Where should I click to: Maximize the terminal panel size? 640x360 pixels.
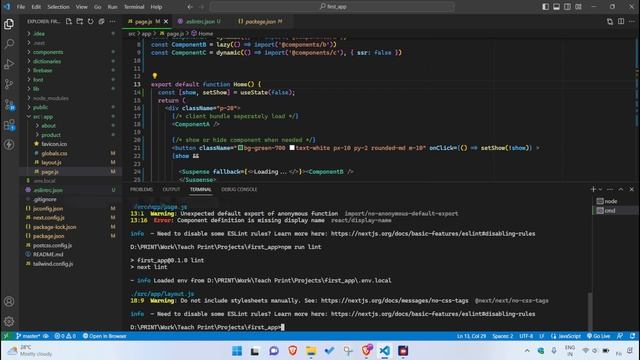[x=620, y=189]
